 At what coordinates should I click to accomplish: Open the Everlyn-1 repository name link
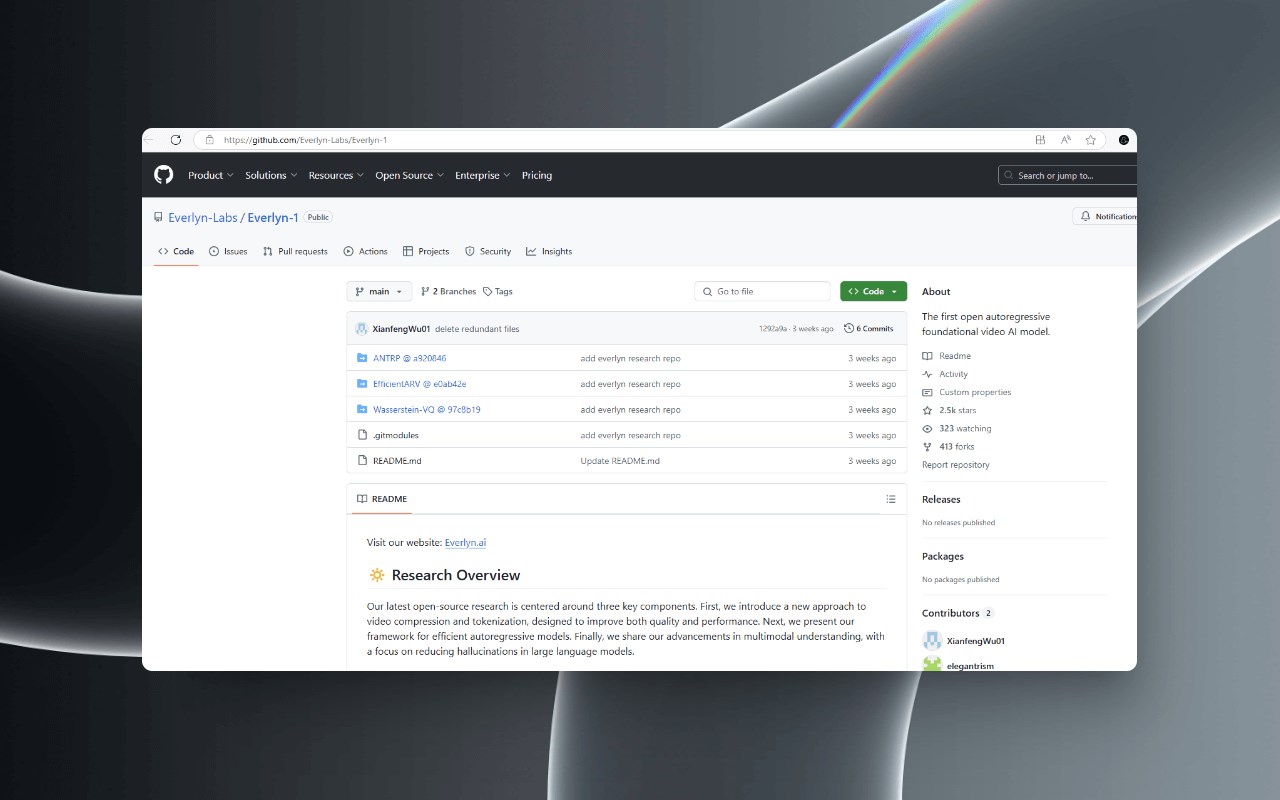click(x=273, y=217)
